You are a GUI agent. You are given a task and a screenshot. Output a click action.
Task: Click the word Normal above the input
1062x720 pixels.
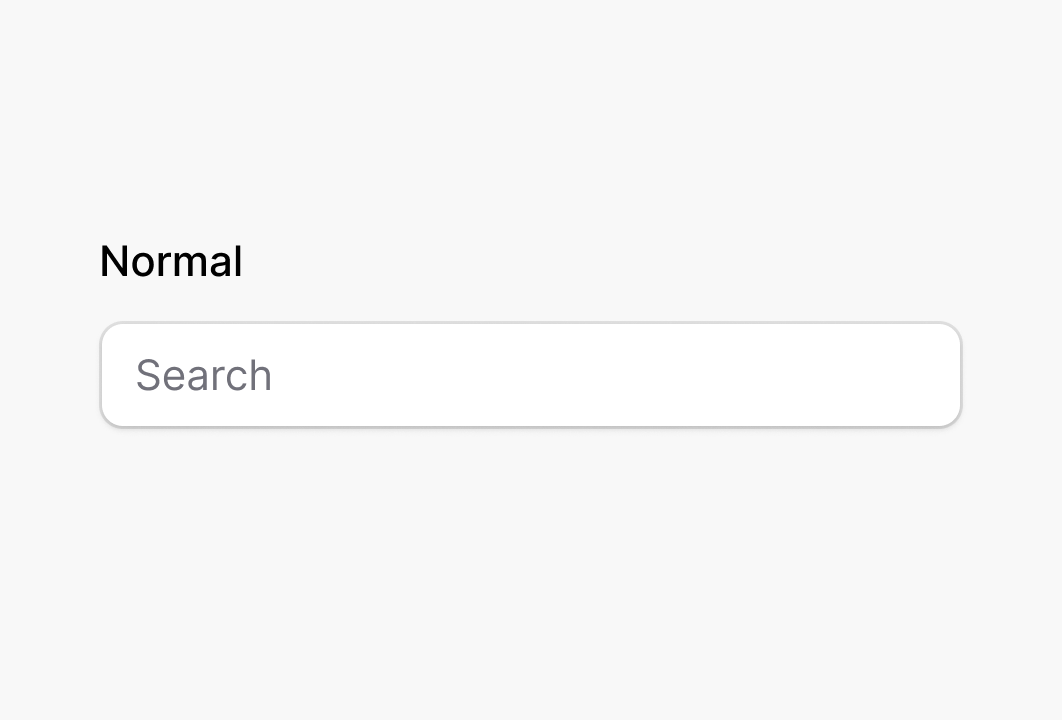tap(171, 262)
